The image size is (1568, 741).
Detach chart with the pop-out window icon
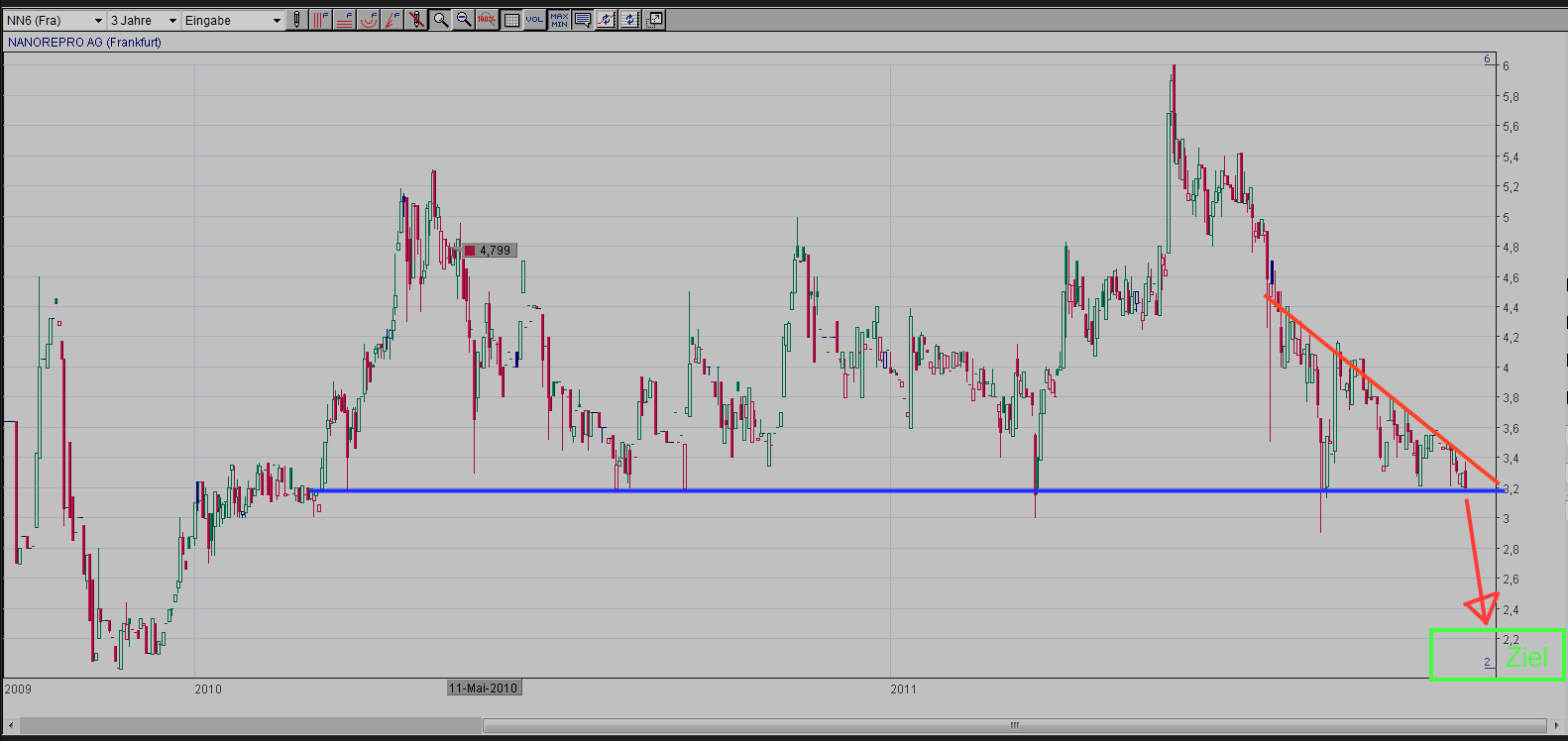pos(654,20)
